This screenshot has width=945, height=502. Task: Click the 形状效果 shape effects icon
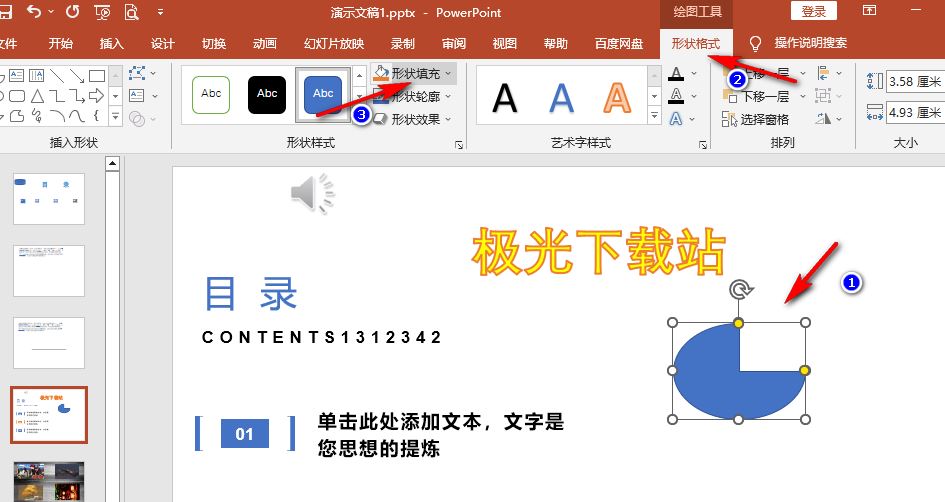coord(380,119)
